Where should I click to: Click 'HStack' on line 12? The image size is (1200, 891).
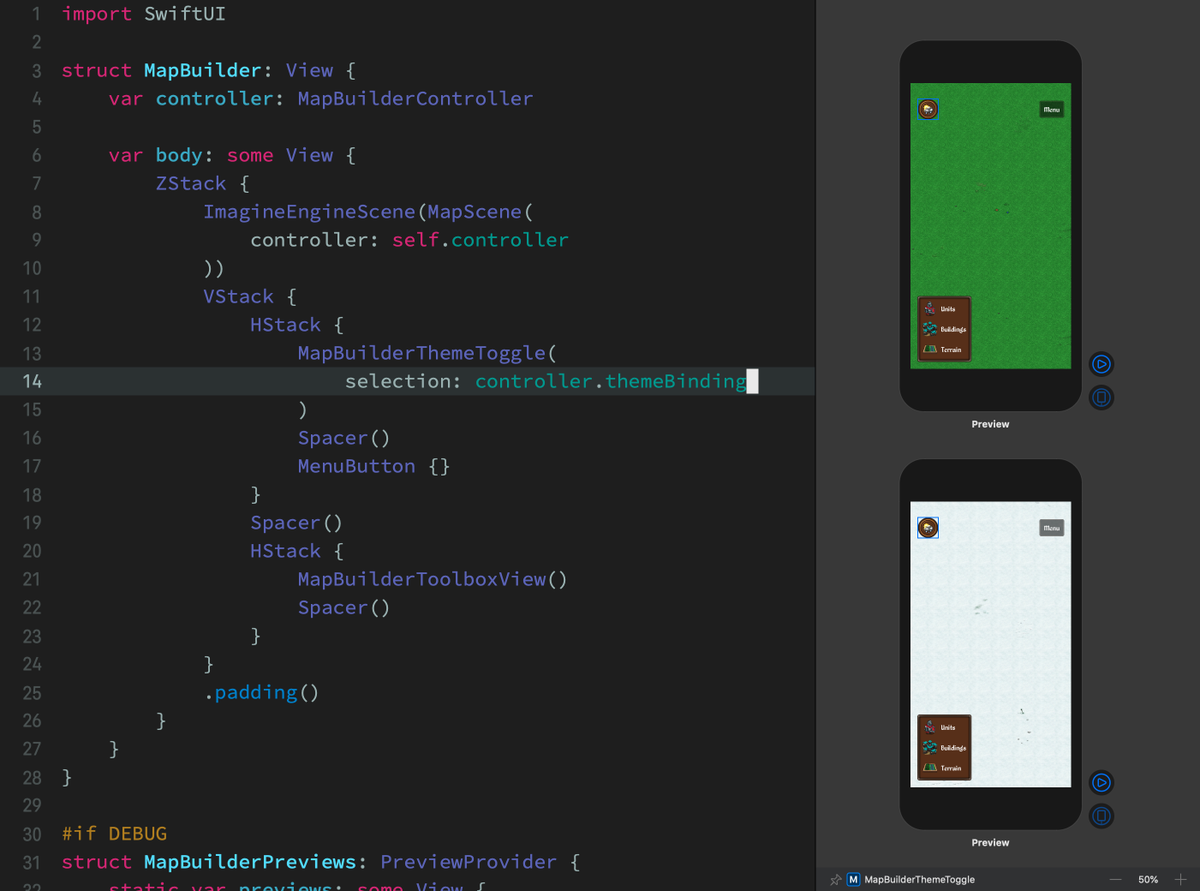point(285,325)
